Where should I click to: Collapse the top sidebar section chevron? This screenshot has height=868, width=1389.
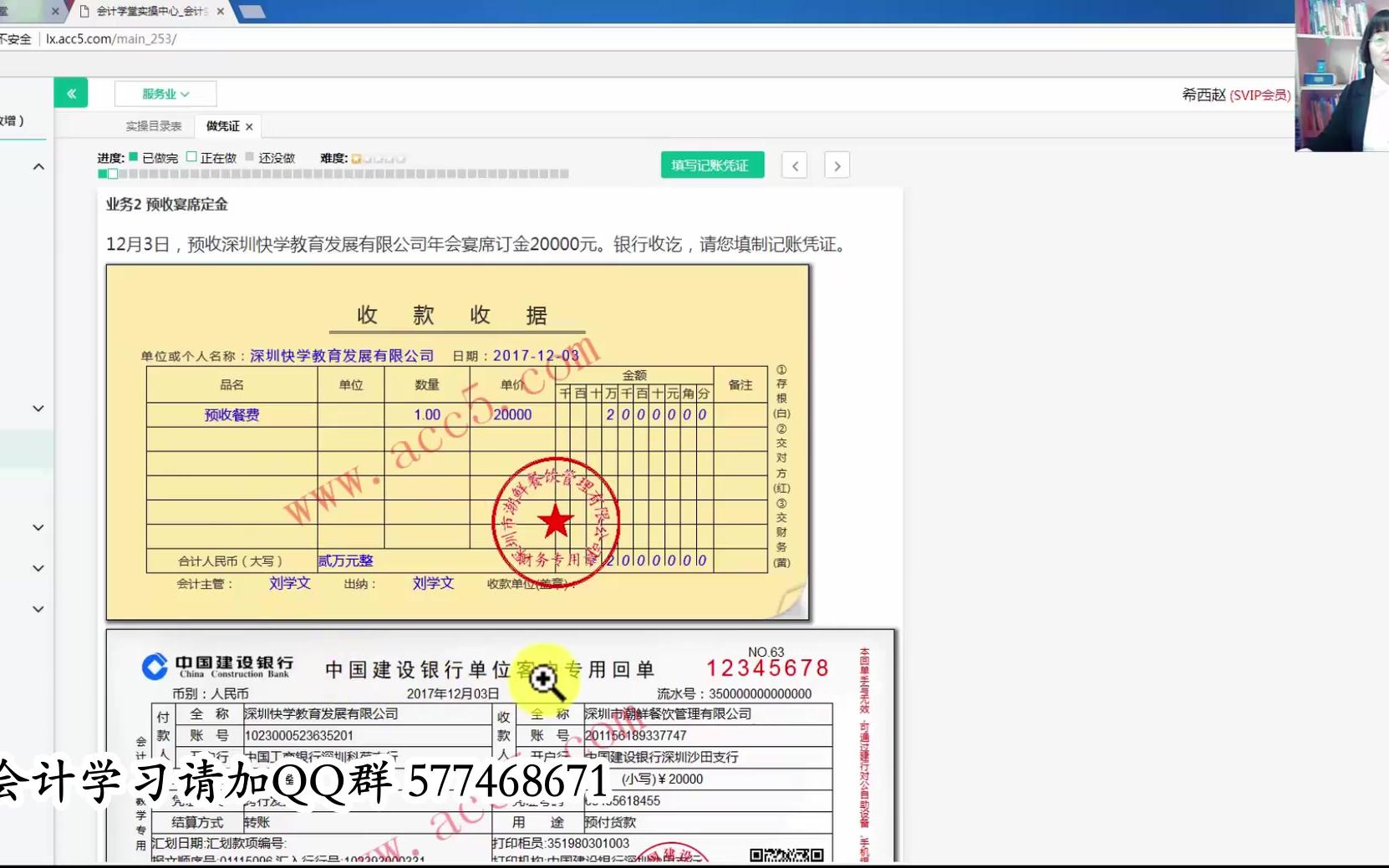tap(38, 167)
